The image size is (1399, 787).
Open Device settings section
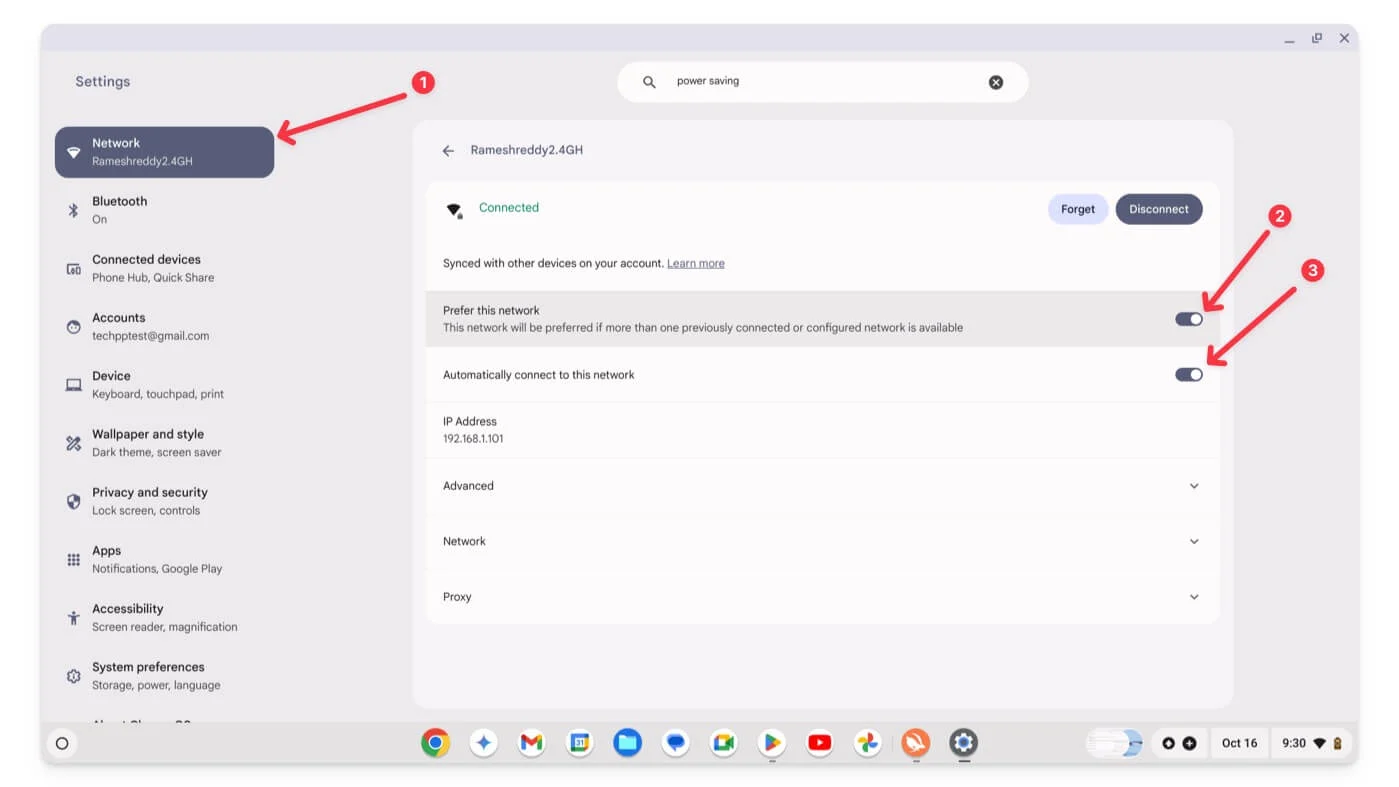pyautogui.click(x=164, y=385)
